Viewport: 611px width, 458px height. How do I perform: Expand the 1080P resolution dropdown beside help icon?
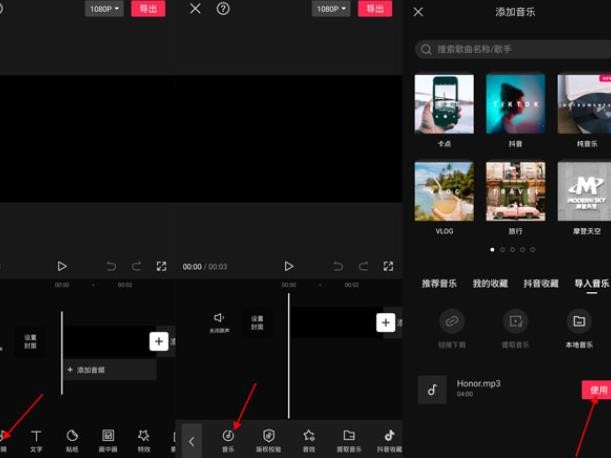(x=332, y=9)
